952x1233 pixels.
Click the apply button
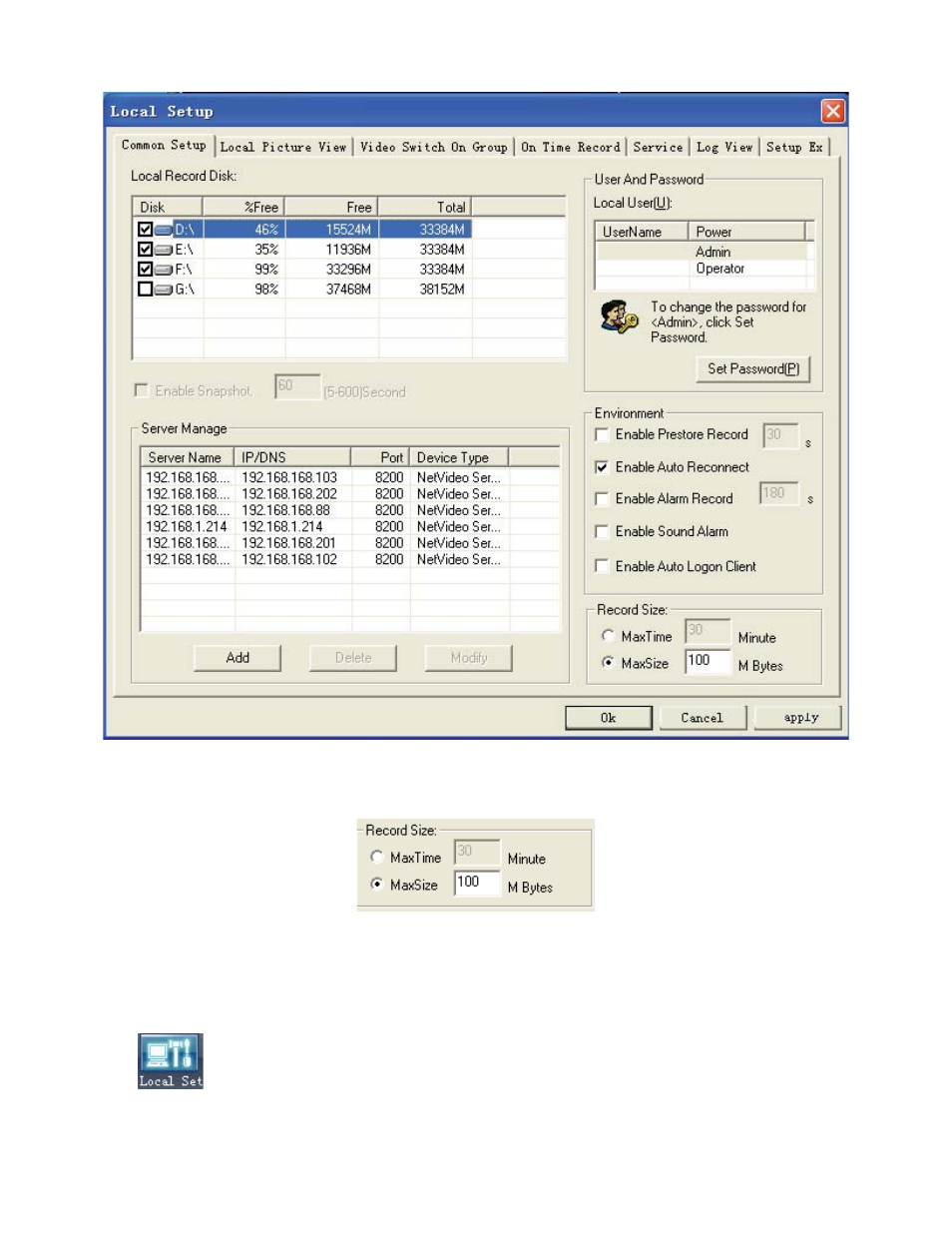coord(798,718)
